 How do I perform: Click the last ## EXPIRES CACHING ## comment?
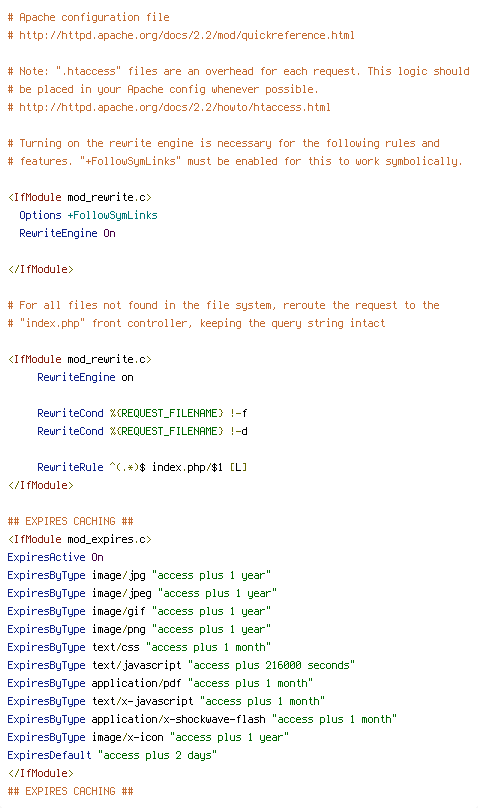[x=71, y=792]
